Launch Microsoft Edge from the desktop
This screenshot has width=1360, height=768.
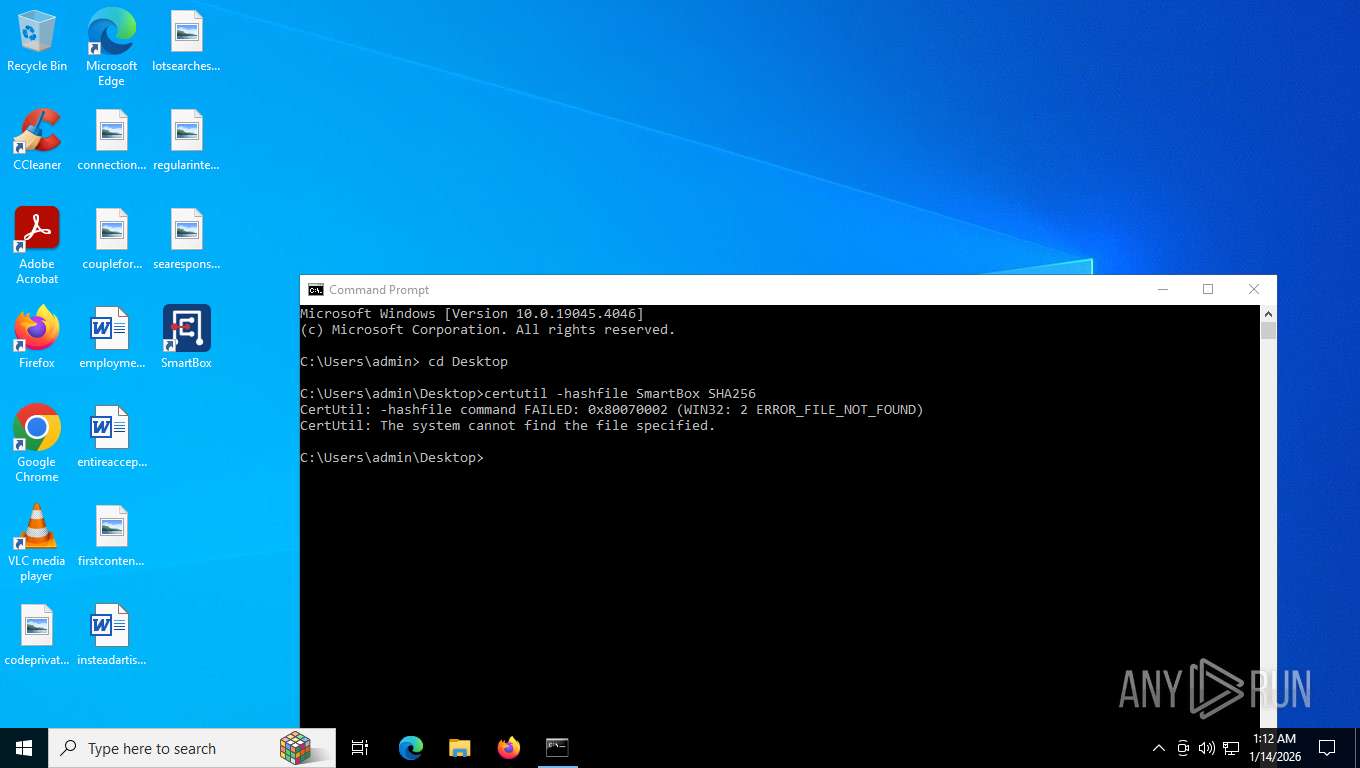coord(111,47)
